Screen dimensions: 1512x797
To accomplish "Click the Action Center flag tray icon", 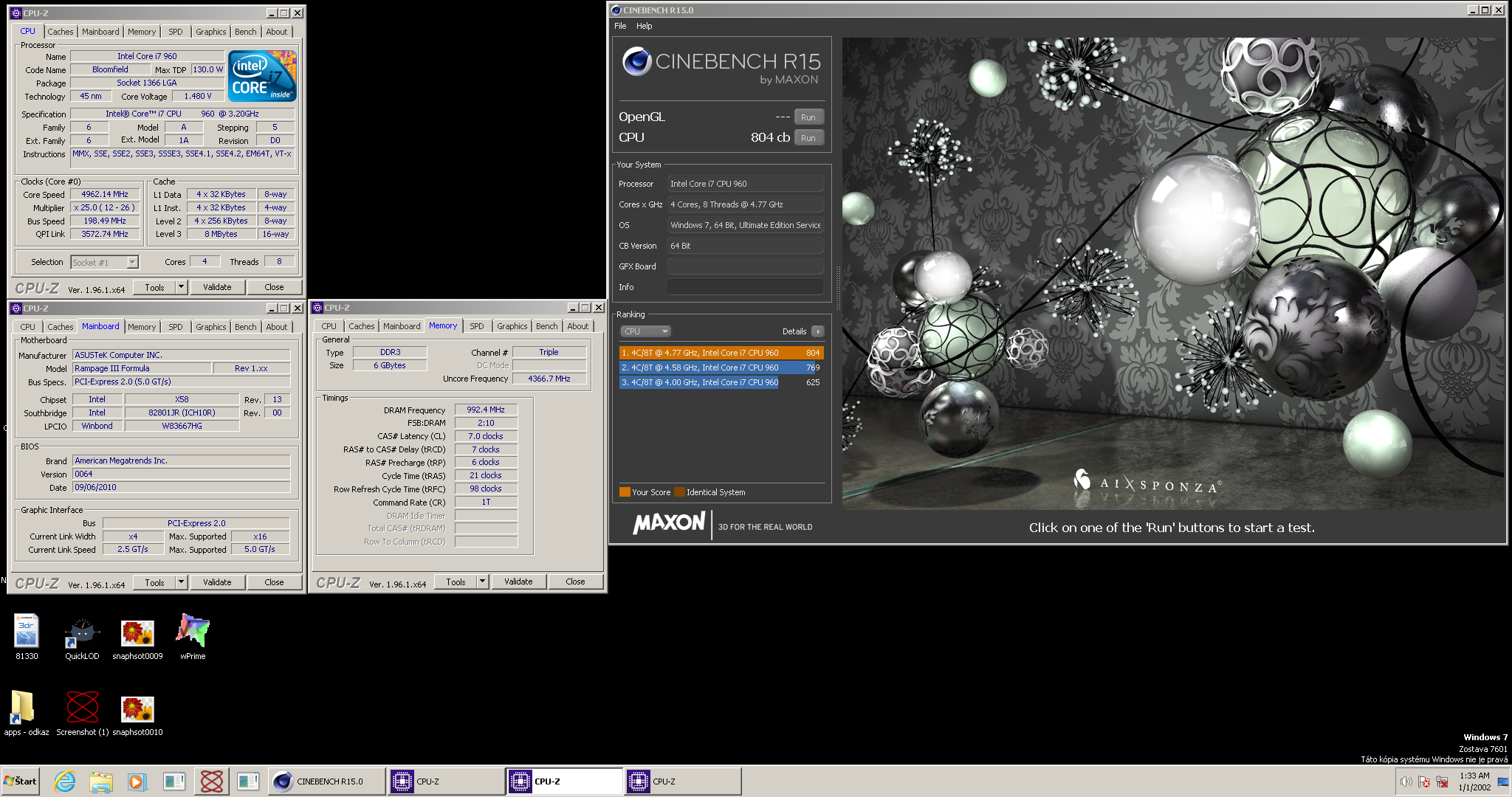I will 1424,782.
